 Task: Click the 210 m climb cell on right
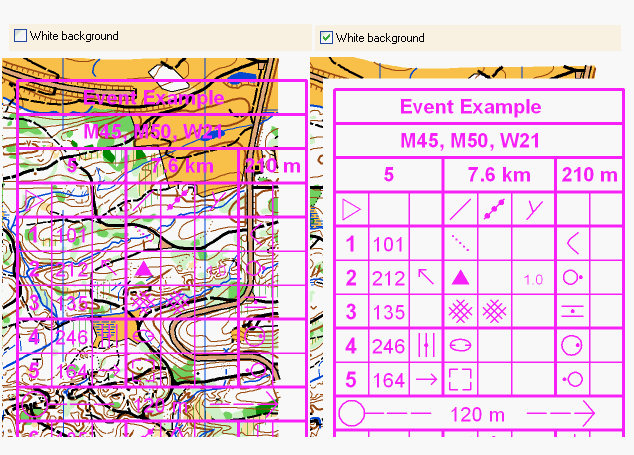pos(589,175)
